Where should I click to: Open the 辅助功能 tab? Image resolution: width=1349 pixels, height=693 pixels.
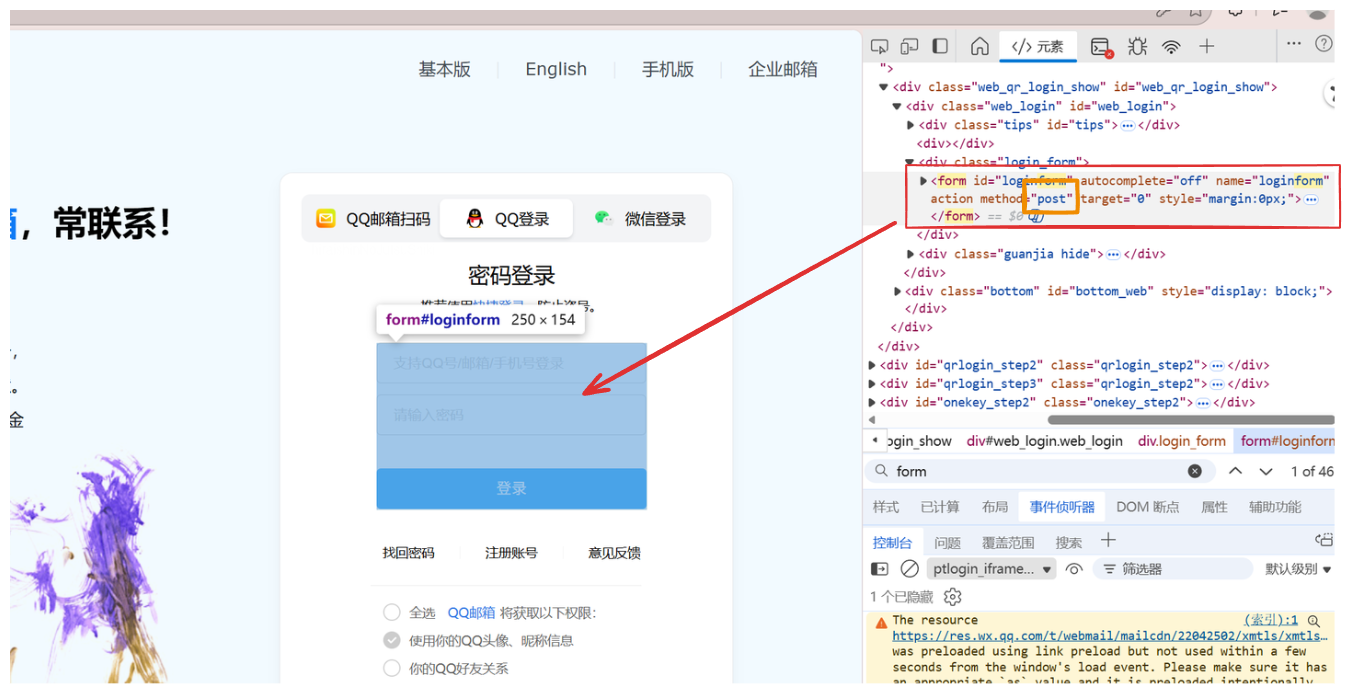[x=1275, y=507]
